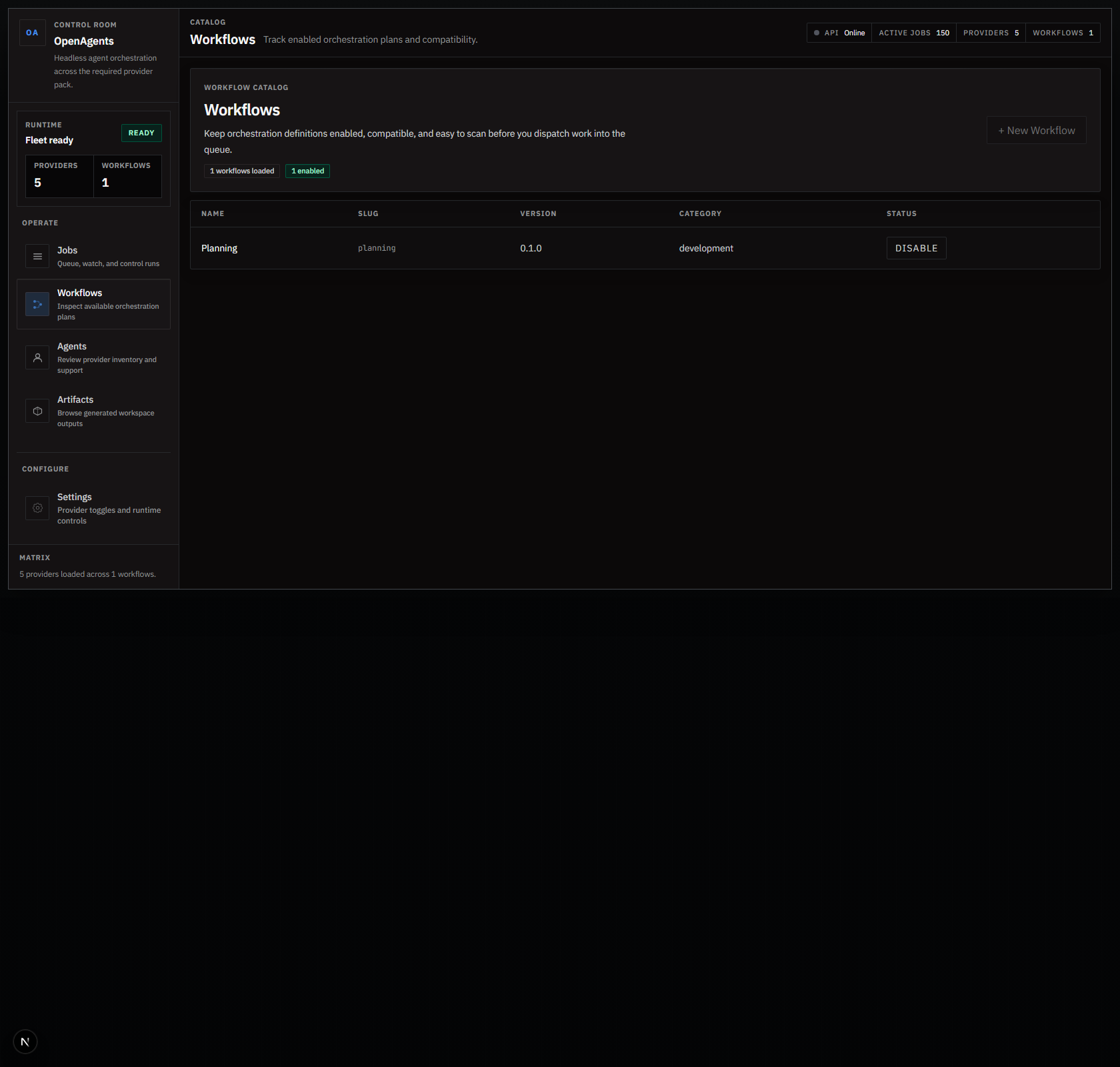Open Jobs in the sidebar

(x=93, y=256)
